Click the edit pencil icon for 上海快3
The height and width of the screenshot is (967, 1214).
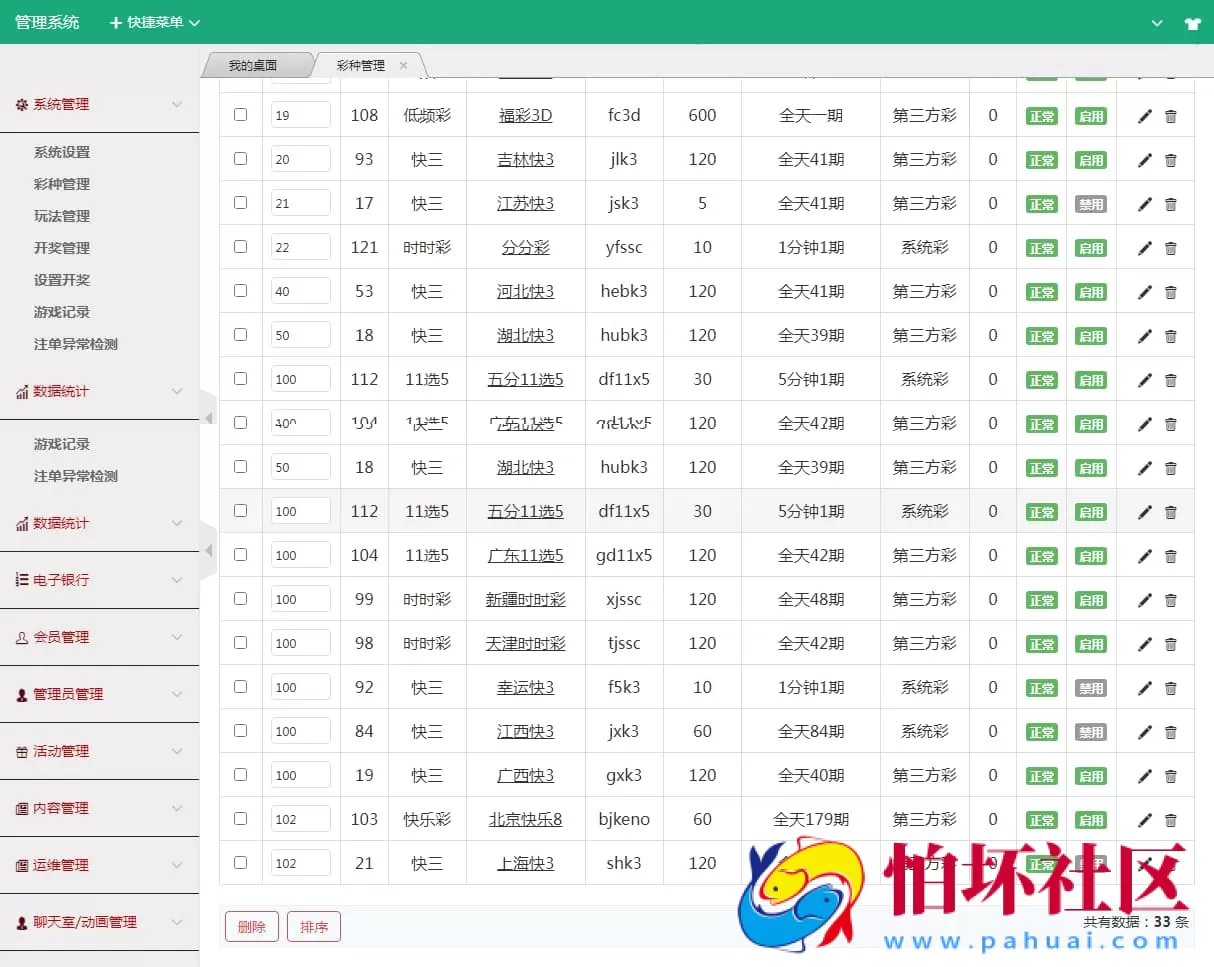(1144, 863)
